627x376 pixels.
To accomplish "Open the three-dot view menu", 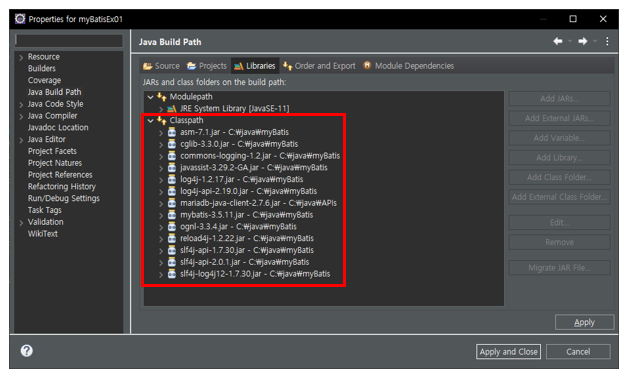I will (x=607, y=41).
